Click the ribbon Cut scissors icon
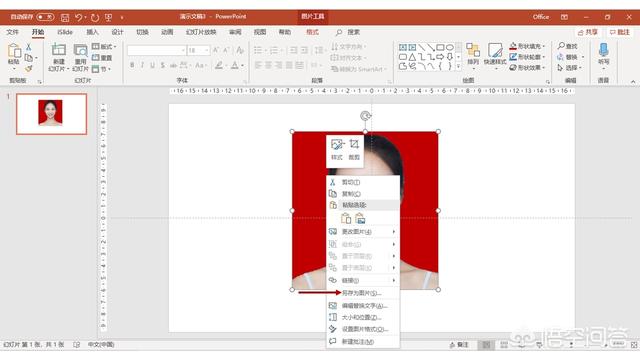This screenshot has height=360, width=640. (29, 47)
